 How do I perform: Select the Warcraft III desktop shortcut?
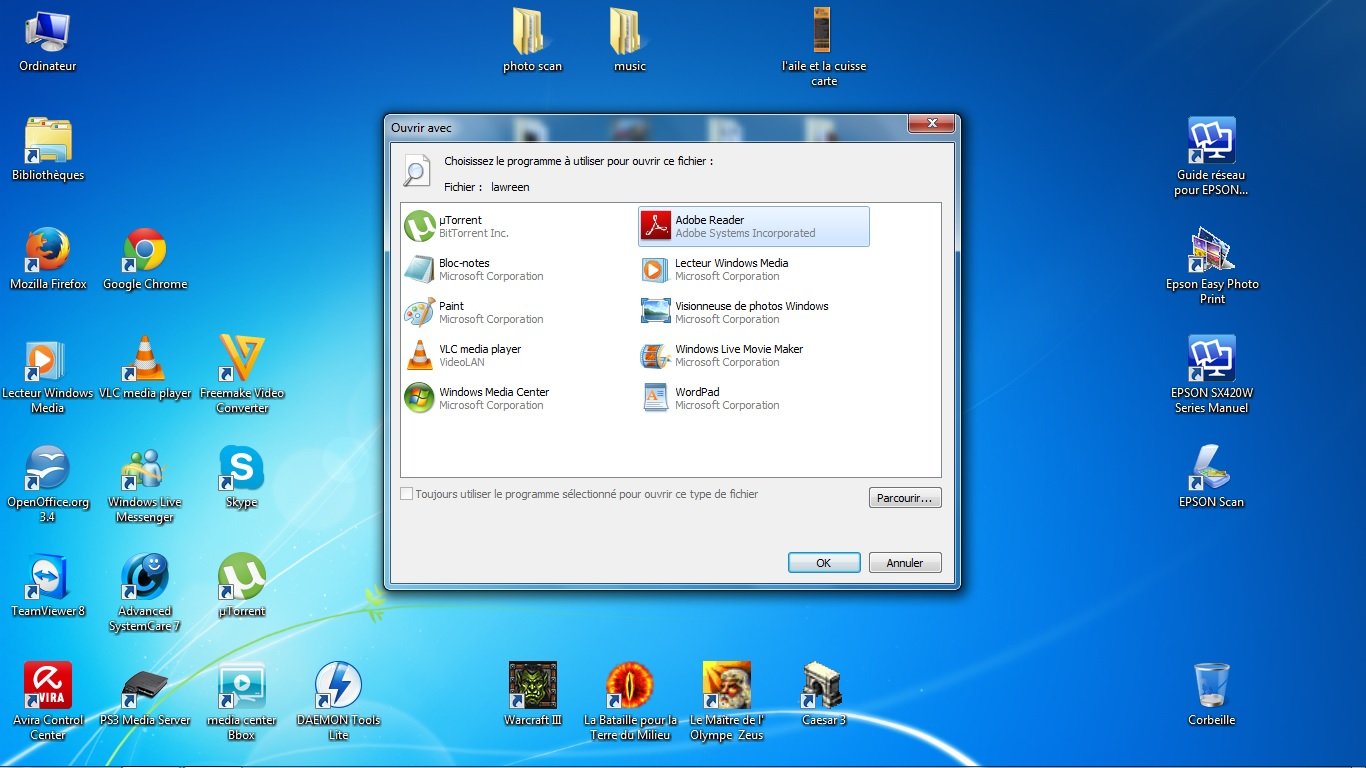533,695
